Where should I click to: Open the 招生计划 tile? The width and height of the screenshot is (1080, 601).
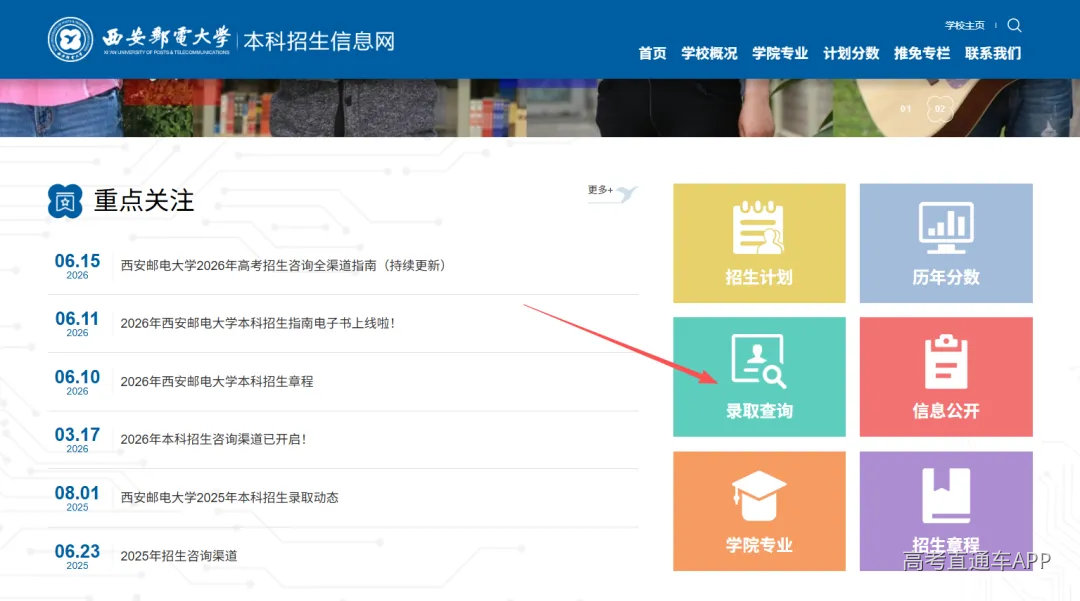(759, 243)
